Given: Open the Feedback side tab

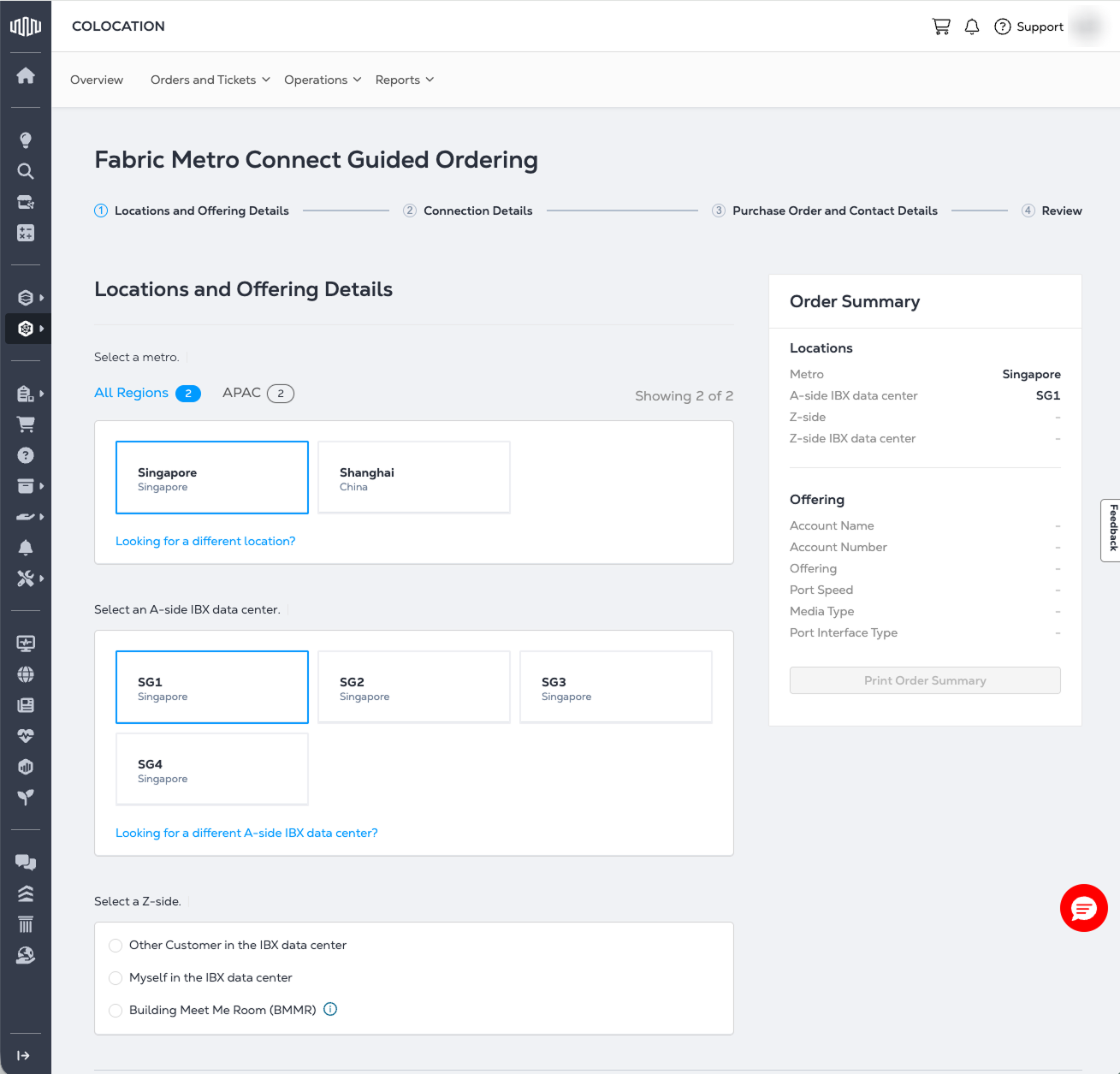Looking at the screenshot, I should click(x=1111, y=530).
